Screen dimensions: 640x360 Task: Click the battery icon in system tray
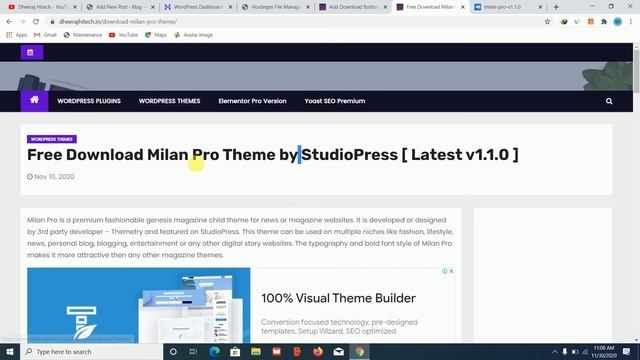click(x=575, y=351)
